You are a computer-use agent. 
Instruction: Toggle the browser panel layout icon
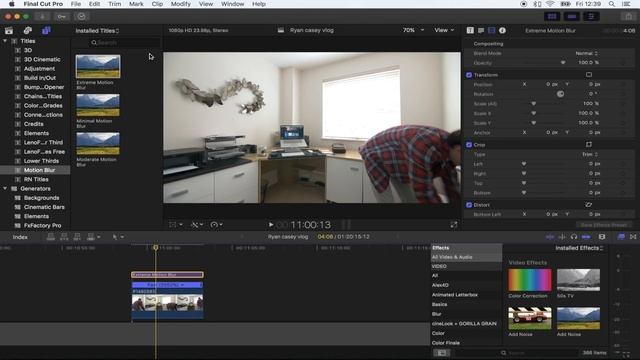(x=552, y=16)
